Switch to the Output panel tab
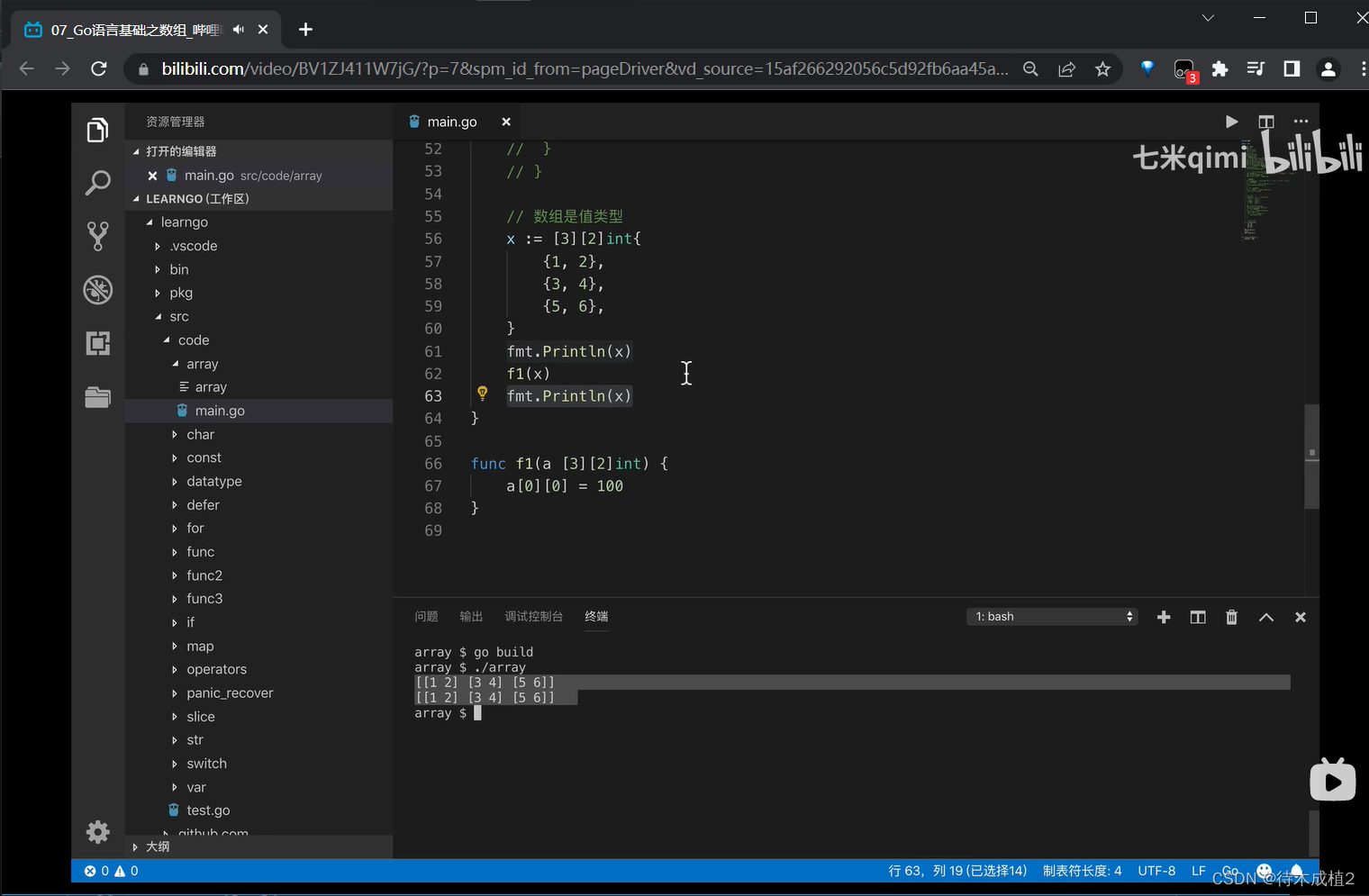The image size is (1369, 896). point(471,616)
